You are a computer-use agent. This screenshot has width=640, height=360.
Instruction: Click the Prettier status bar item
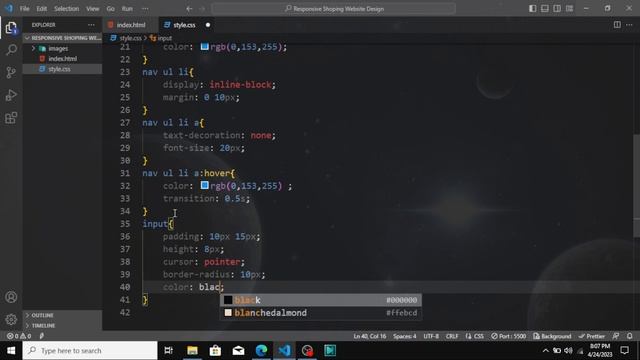pos(591,336)
